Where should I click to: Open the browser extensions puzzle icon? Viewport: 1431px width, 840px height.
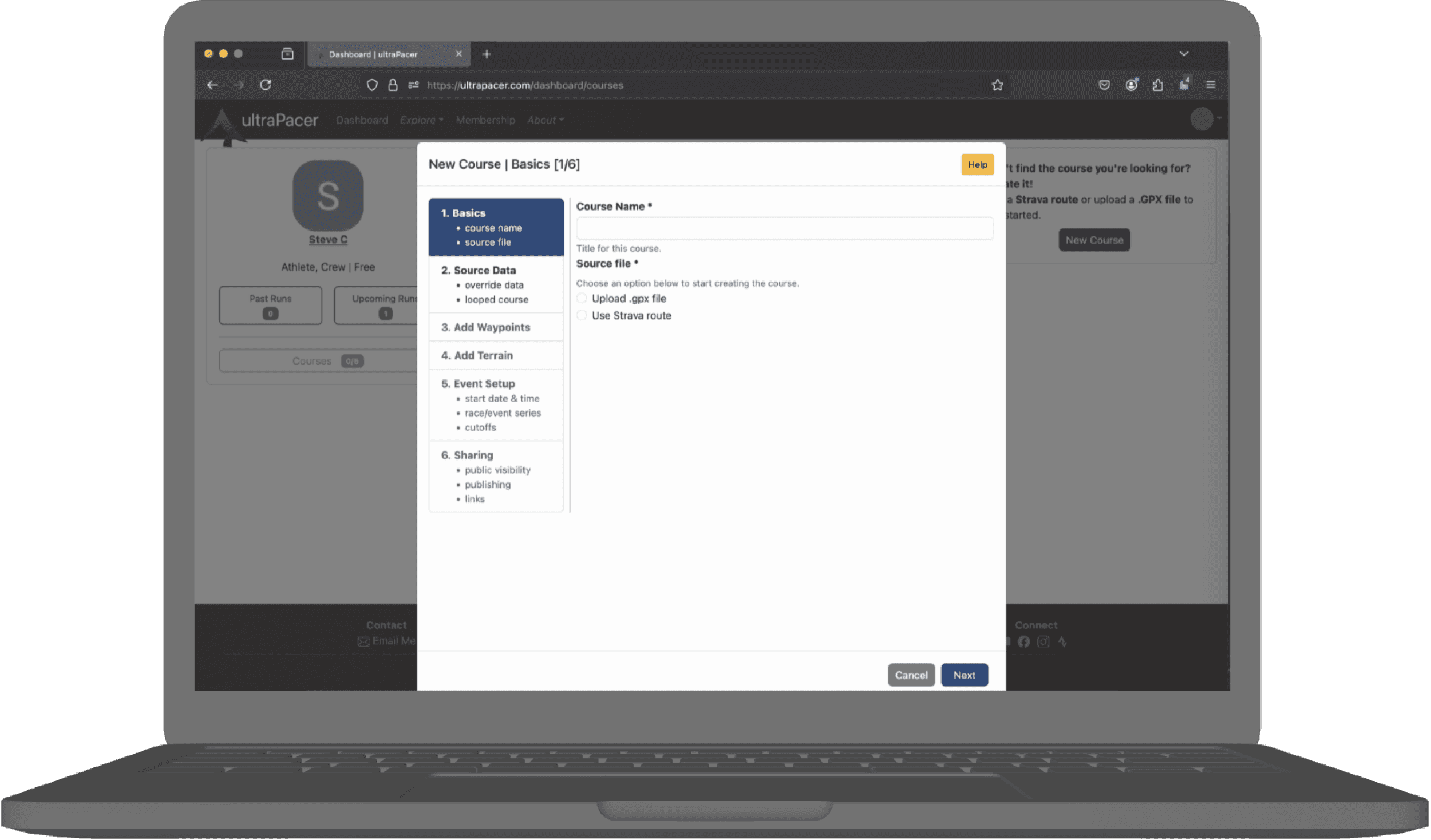pos(1157,85)
